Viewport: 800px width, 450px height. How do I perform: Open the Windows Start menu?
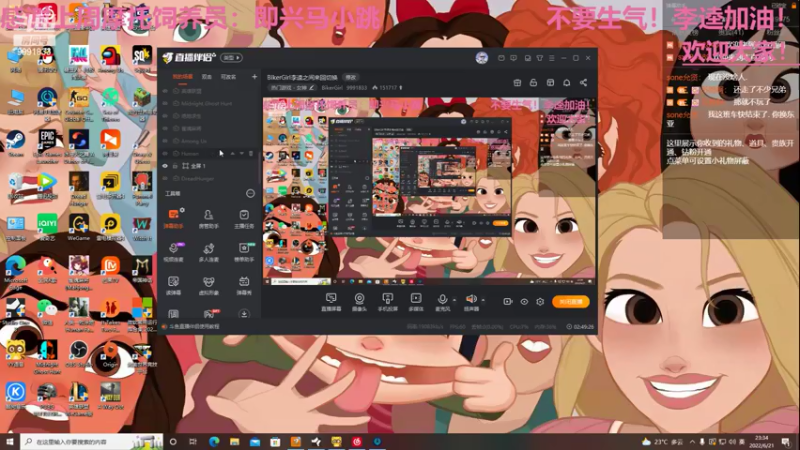point(10,442)
